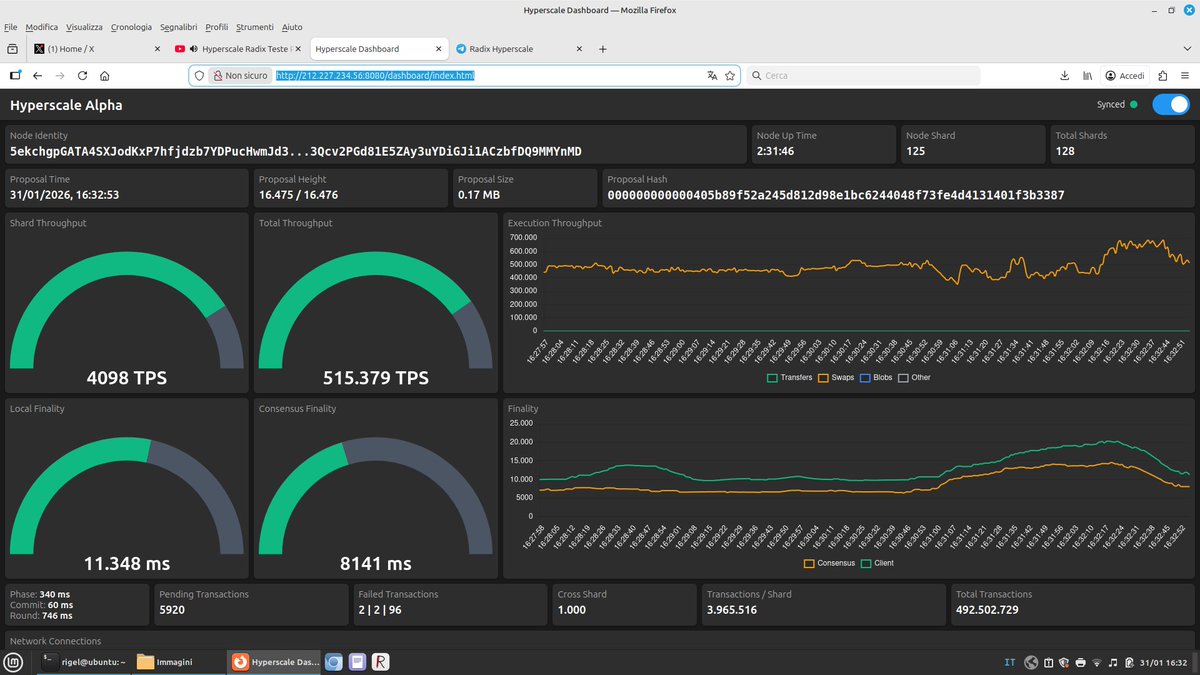Click the tracking protection shield icon

[x=199, y=75]
